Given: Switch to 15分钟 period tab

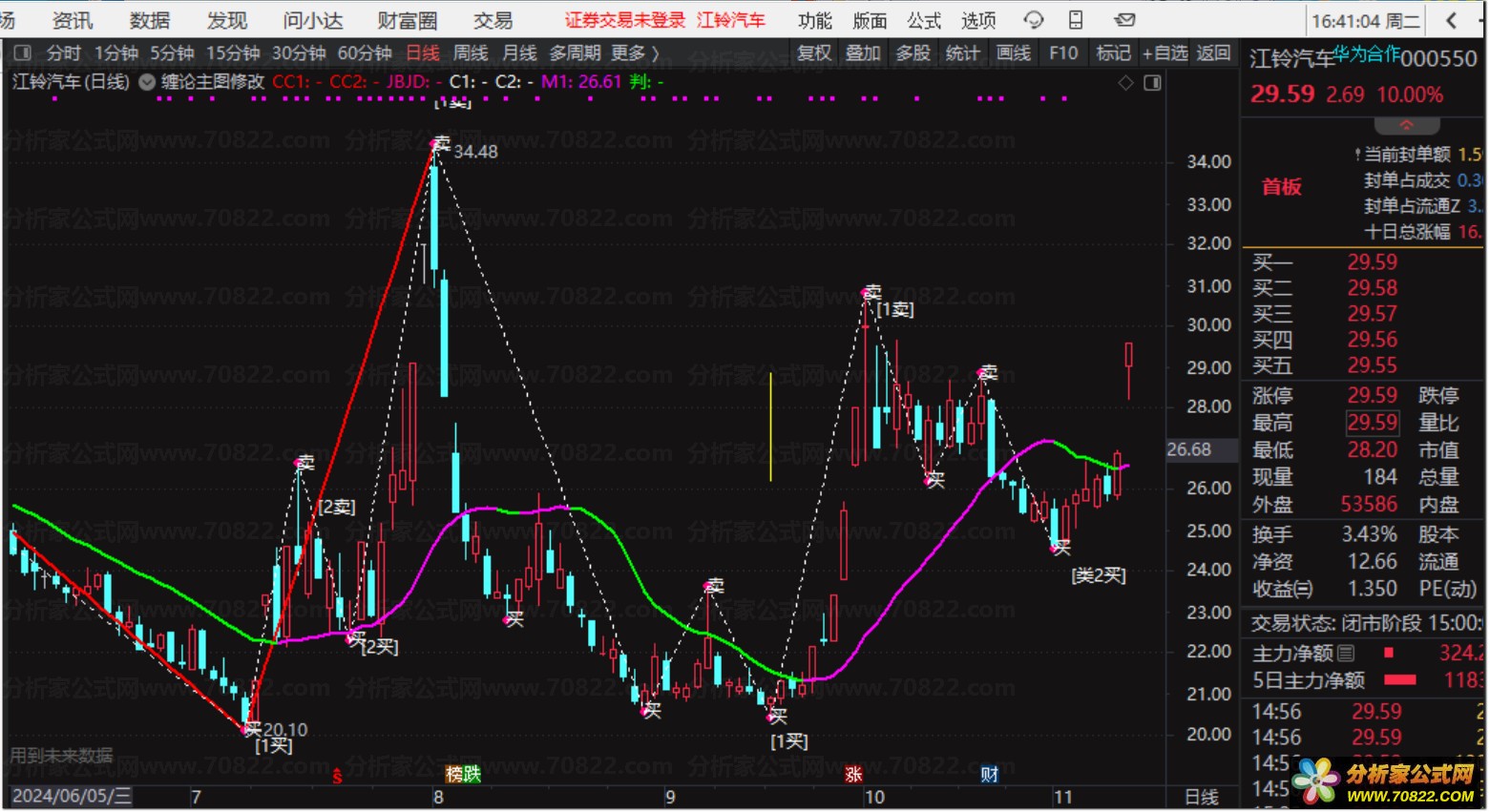Looking at the screenshot, I should click(233, 53).
